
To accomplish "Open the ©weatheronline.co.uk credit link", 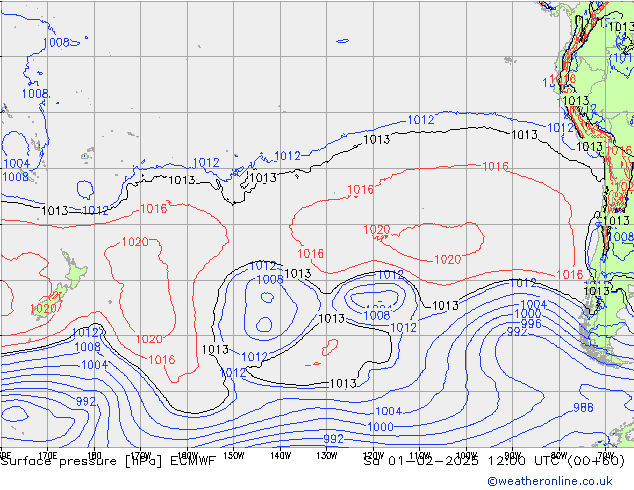I will point(550,481).
